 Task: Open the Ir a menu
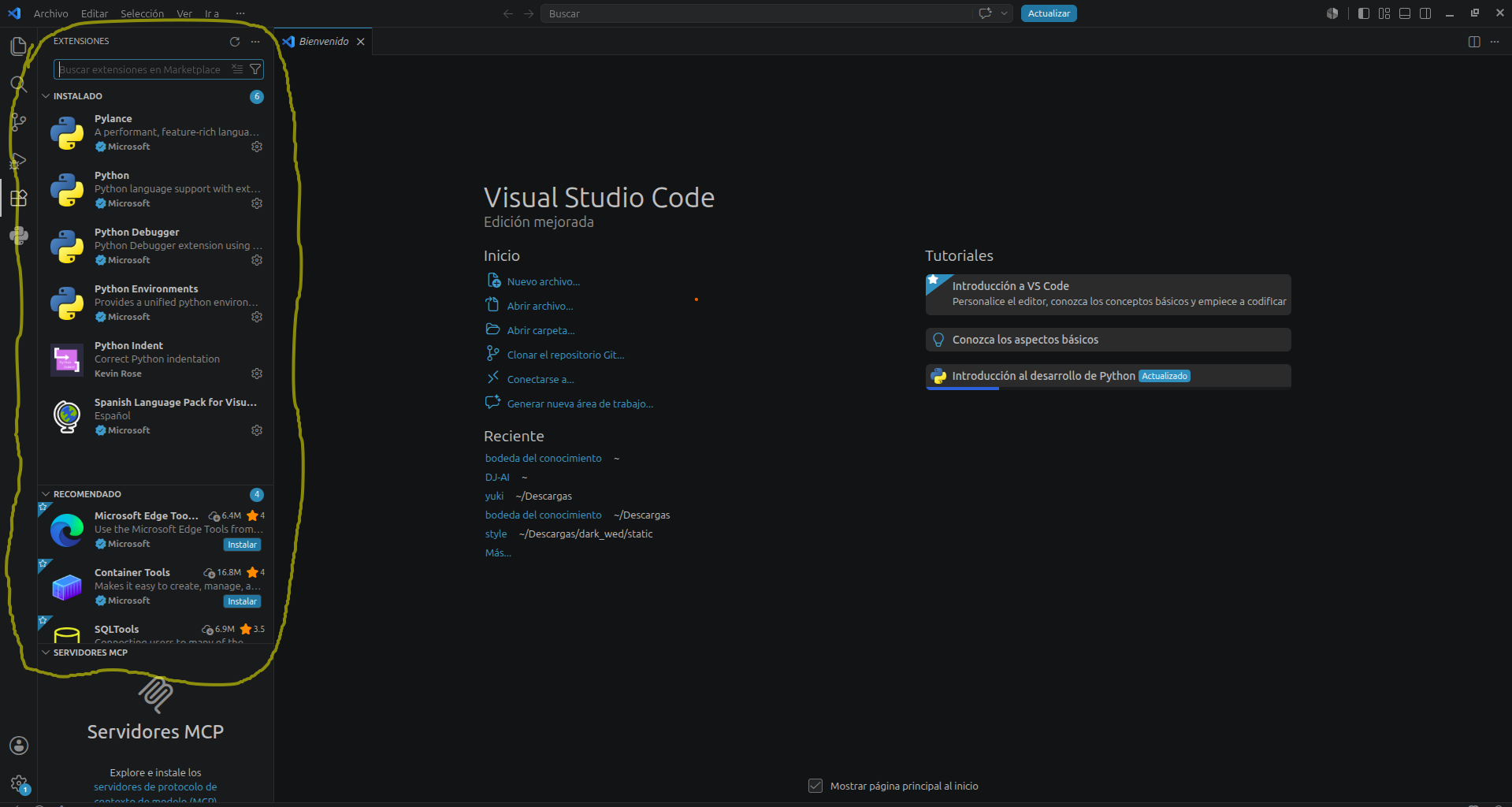point(212,13)
